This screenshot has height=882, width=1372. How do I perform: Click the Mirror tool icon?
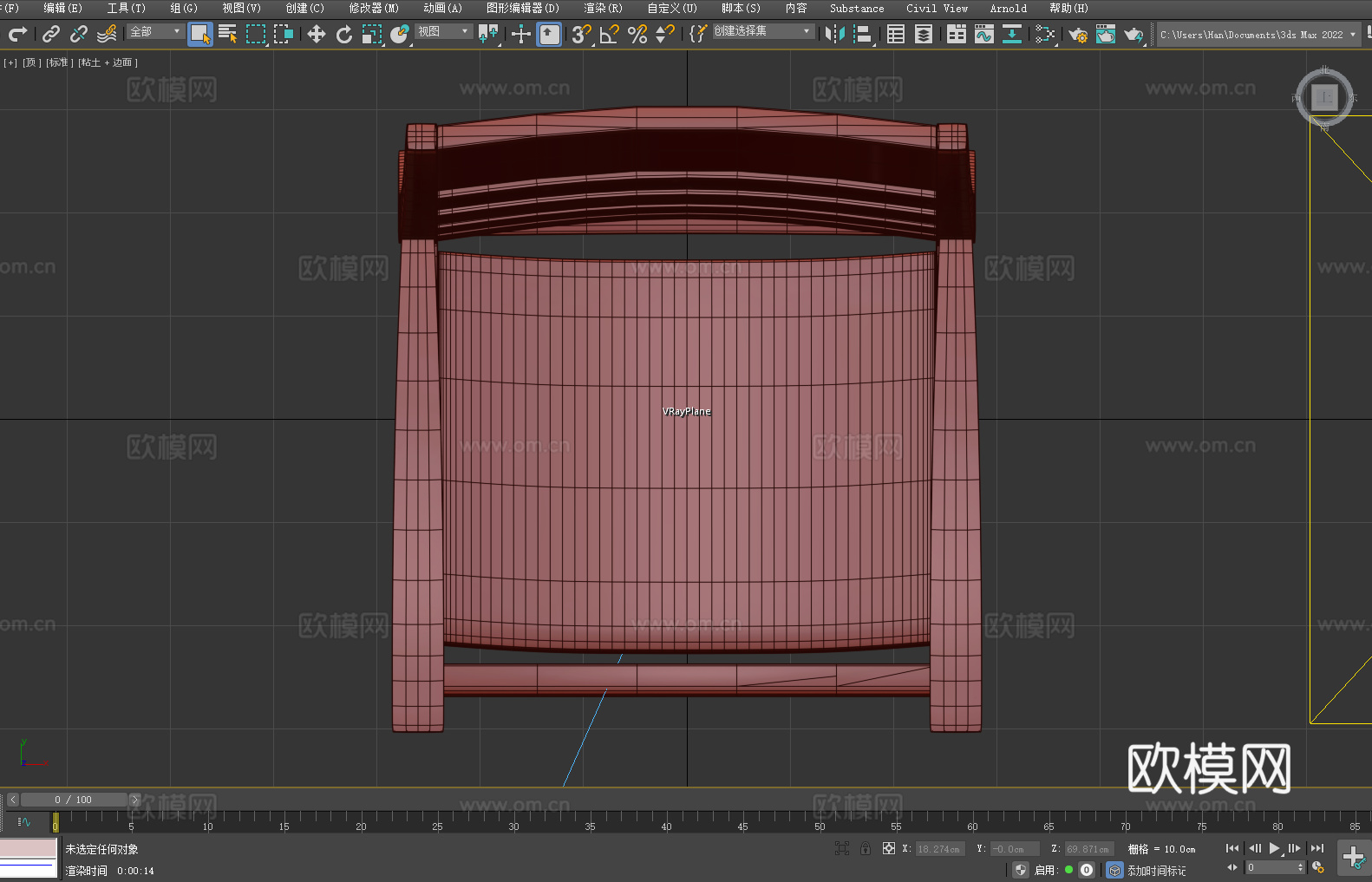(x=835, y=34)
